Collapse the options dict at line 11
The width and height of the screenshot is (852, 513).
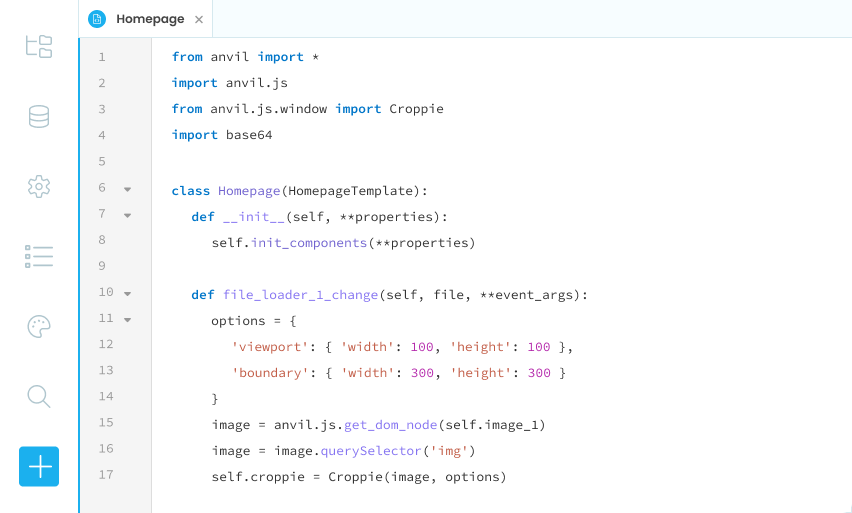[x=127, y=319]
